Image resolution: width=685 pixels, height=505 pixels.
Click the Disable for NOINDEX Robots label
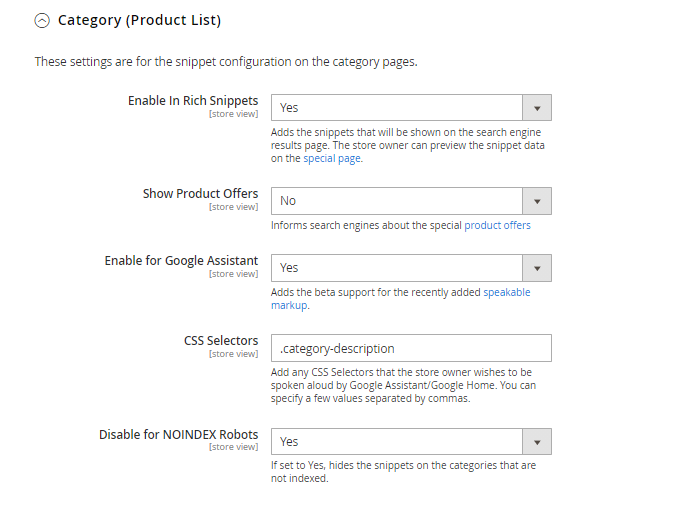tap(178, 435)
